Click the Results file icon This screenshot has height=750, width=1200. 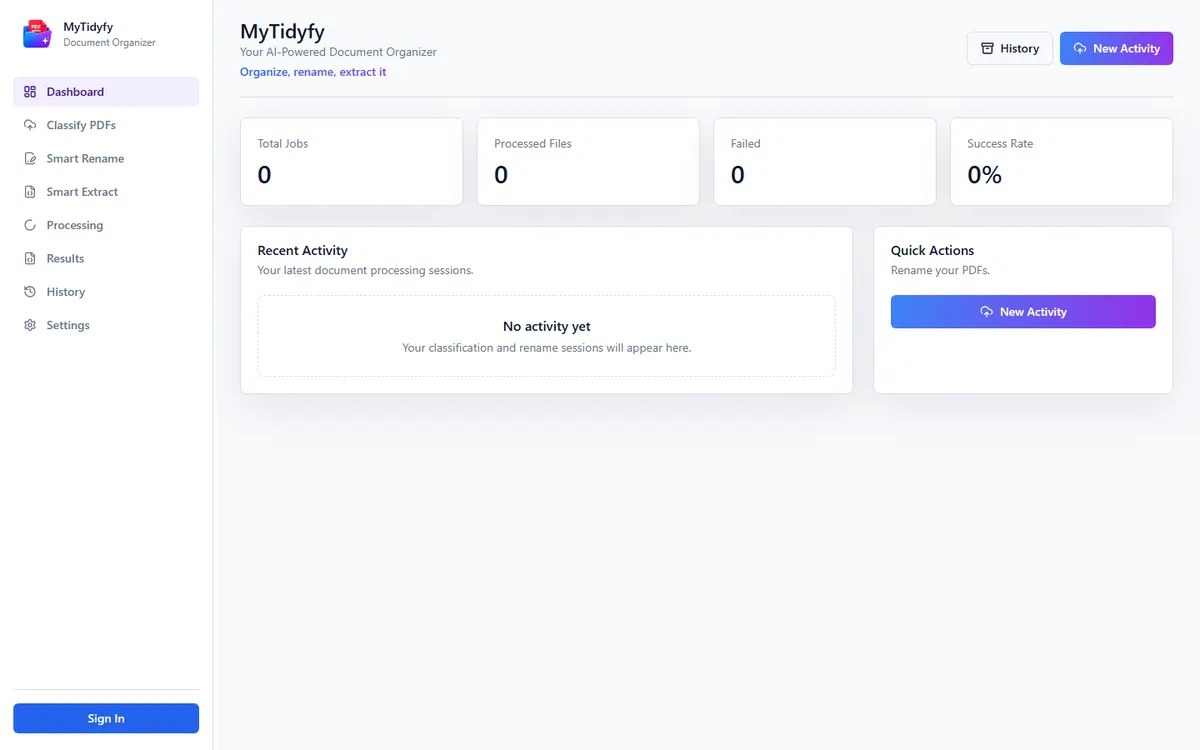click(x=30, y=259)
